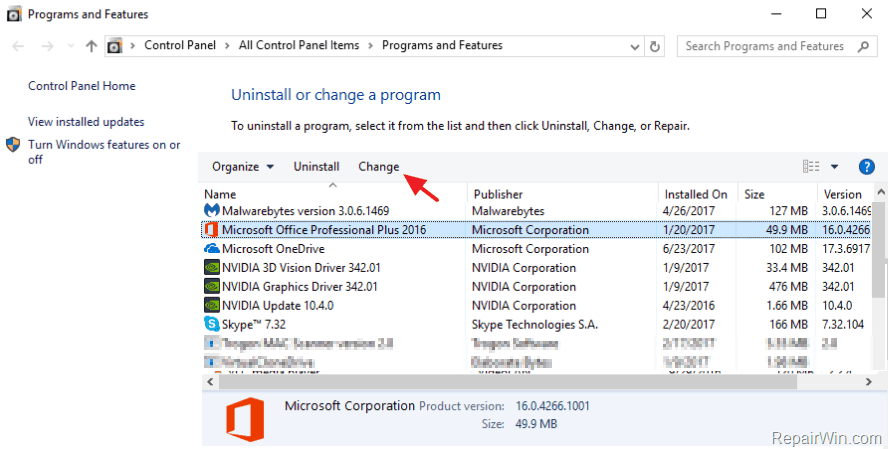Click the 6/23/2017 install date
Viewport: 888px width, 449px height.
pyautogui.click(x=689, y=249)
